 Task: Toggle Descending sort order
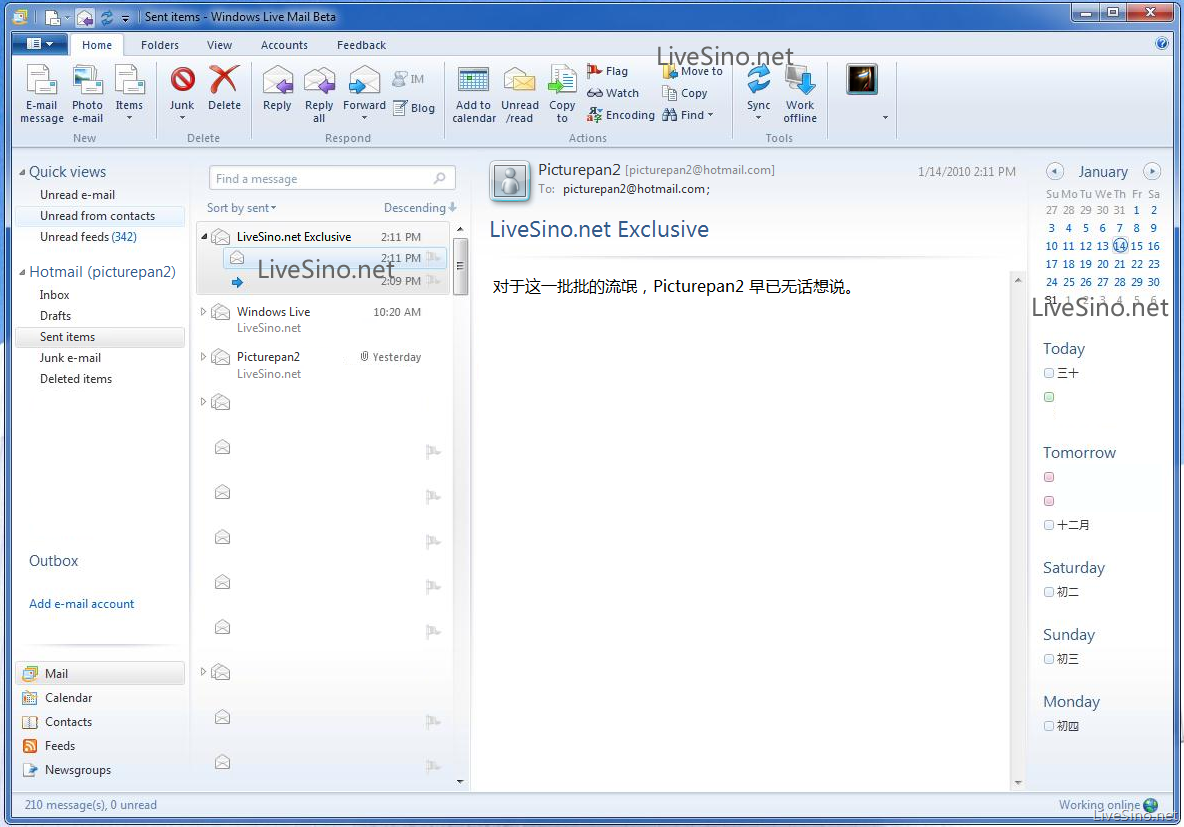click(420, 208)
